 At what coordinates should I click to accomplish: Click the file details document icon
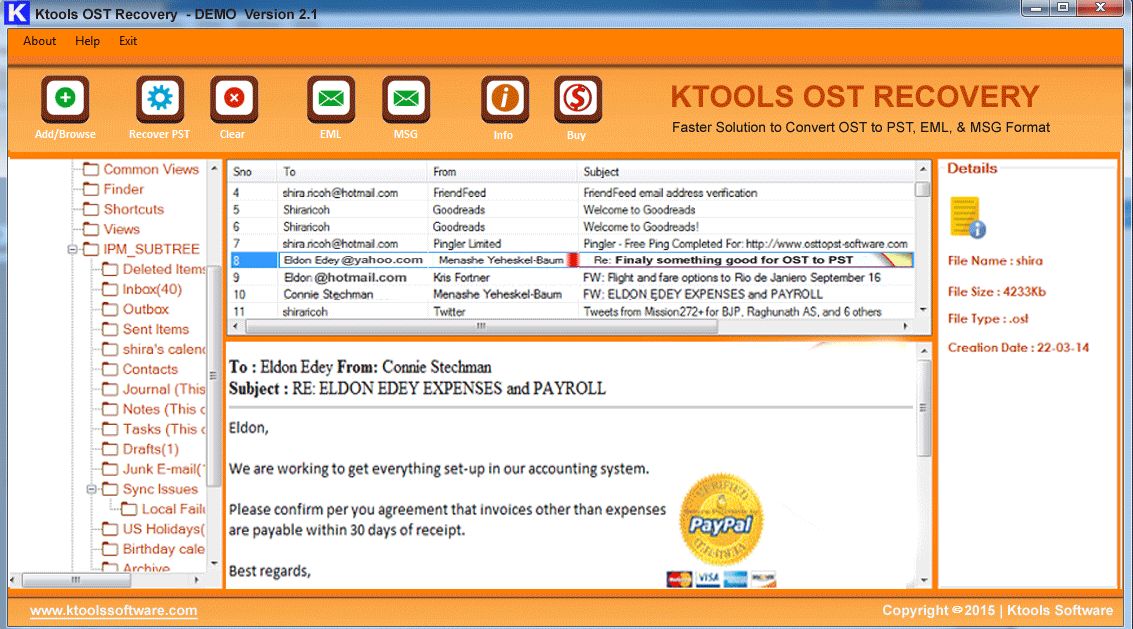pyautogui.click(x=968, y=217)
